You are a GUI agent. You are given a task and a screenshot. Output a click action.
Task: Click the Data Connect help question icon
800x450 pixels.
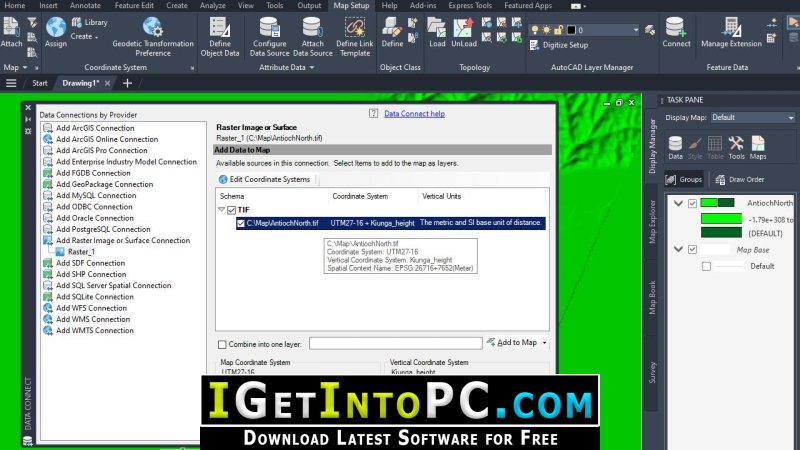pyautogui.click(x=373, y=113)
